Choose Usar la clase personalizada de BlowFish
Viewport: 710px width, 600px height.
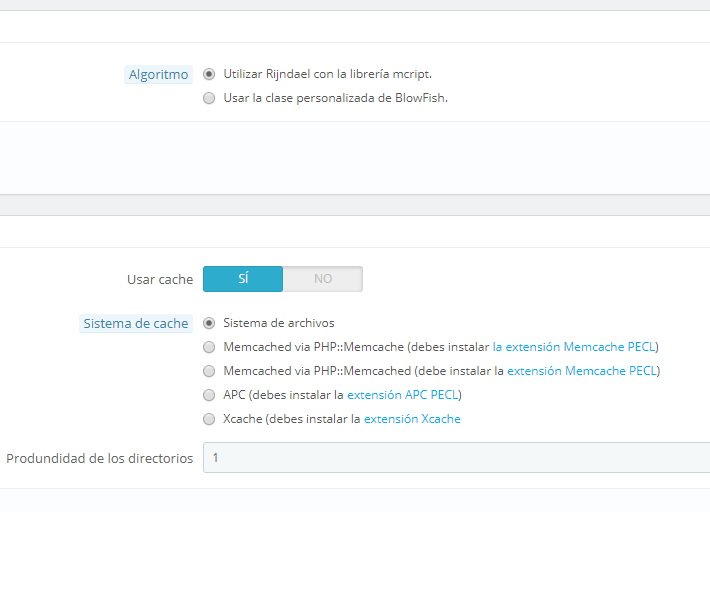coord(209,98)
